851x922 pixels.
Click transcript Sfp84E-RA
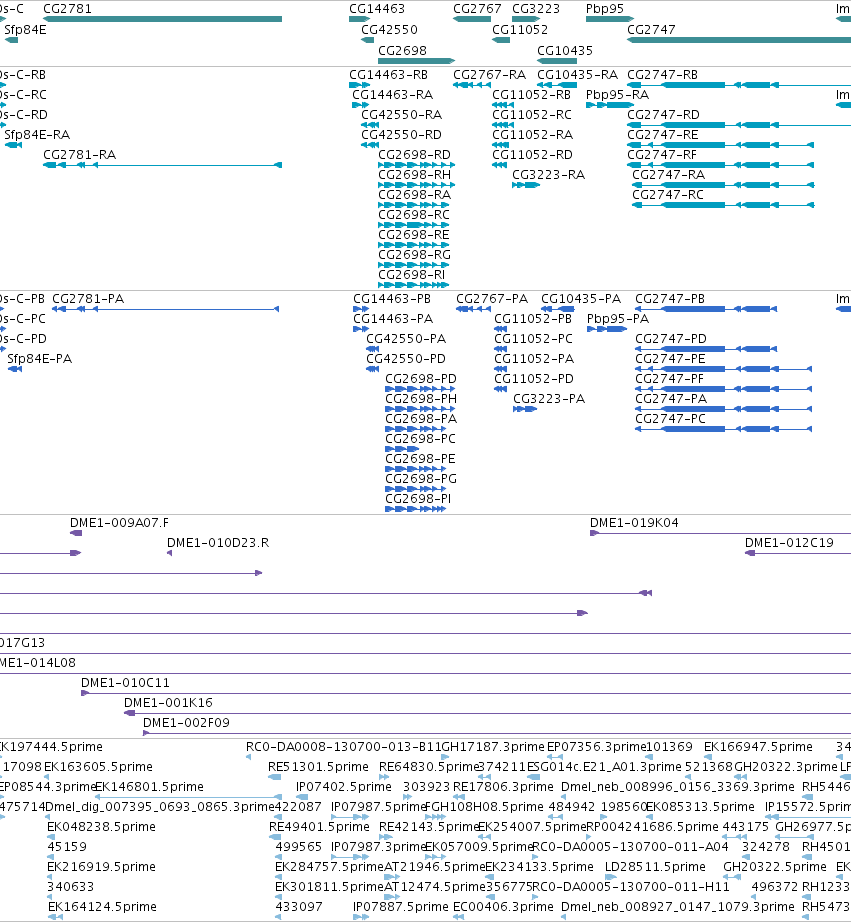[37, 135]
